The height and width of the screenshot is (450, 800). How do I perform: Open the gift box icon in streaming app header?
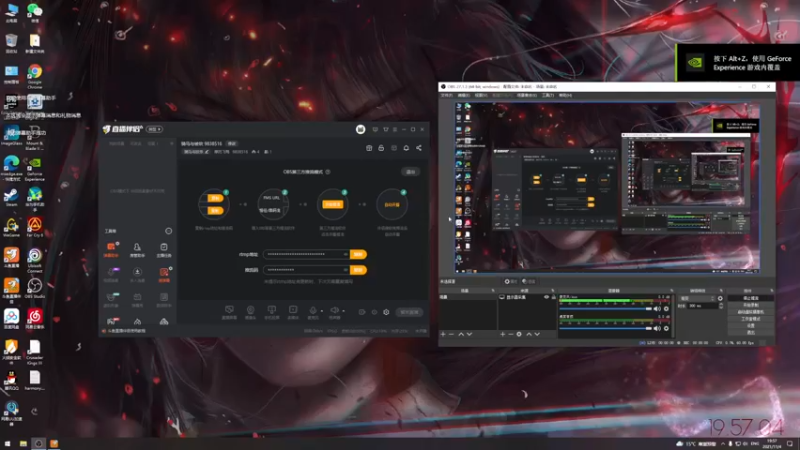(369, 148)
